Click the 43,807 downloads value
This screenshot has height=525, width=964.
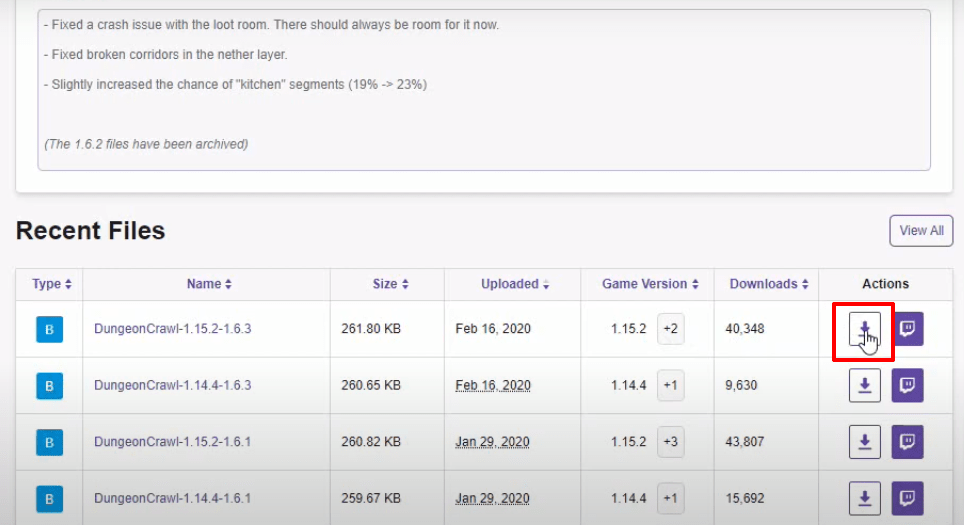pyautogui.click(x=745, y=442)
